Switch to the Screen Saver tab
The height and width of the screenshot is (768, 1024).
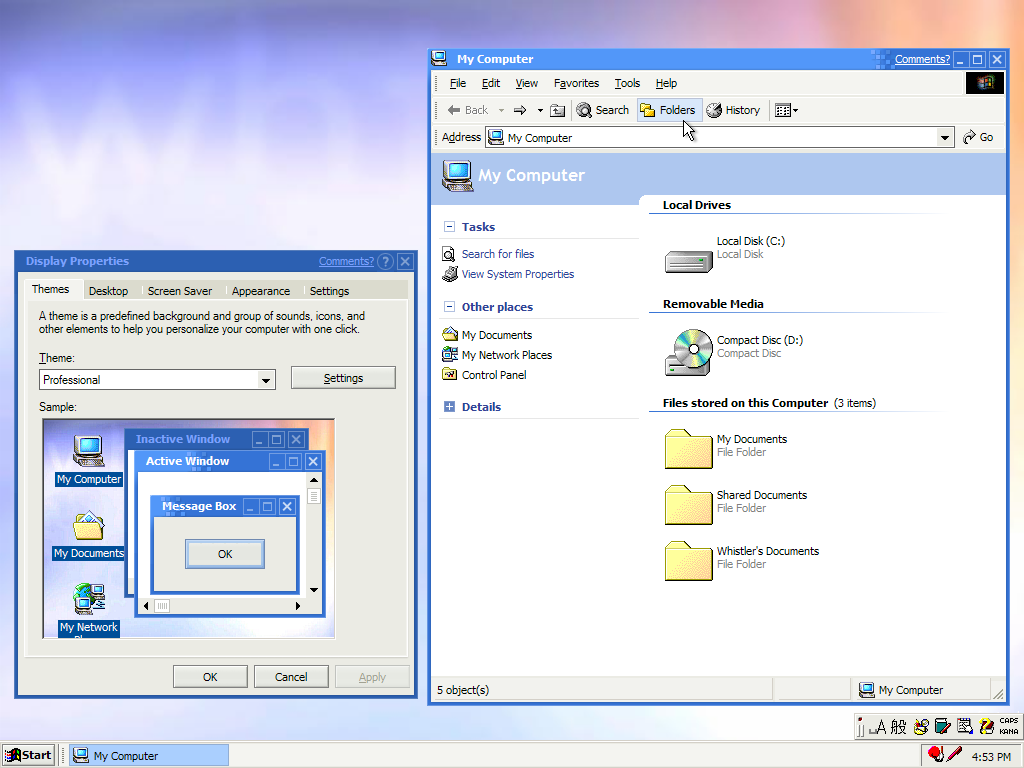(x=180, y=291)
